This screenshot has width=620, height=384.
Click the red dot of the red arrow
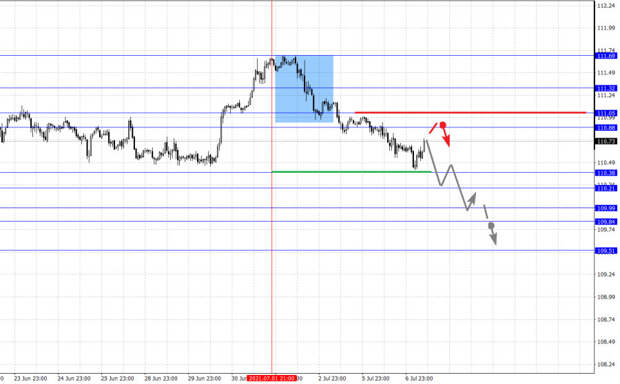click(x=443, y=125)
